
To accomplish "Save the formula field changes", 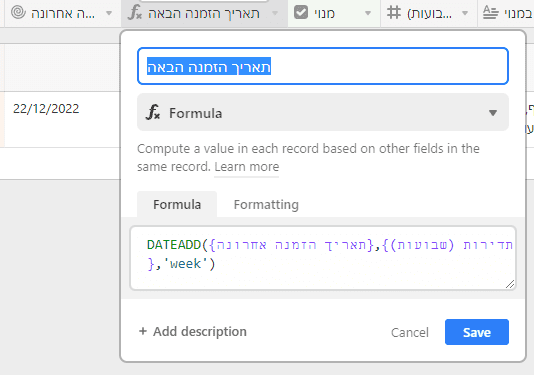I will click(x=477, y=332).
